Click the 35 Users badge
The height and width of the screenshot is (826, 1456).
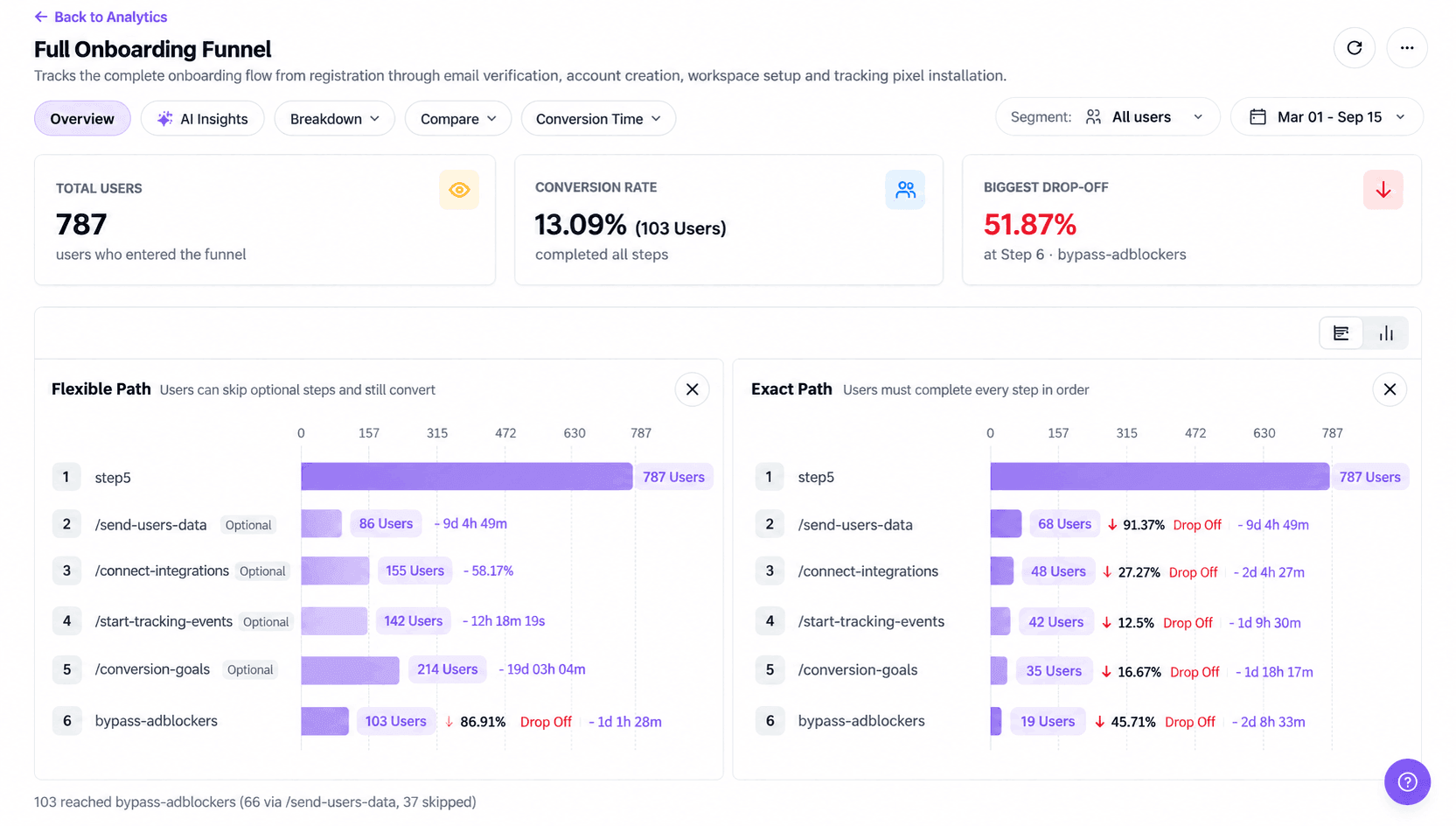click(x=1054, y=671)
